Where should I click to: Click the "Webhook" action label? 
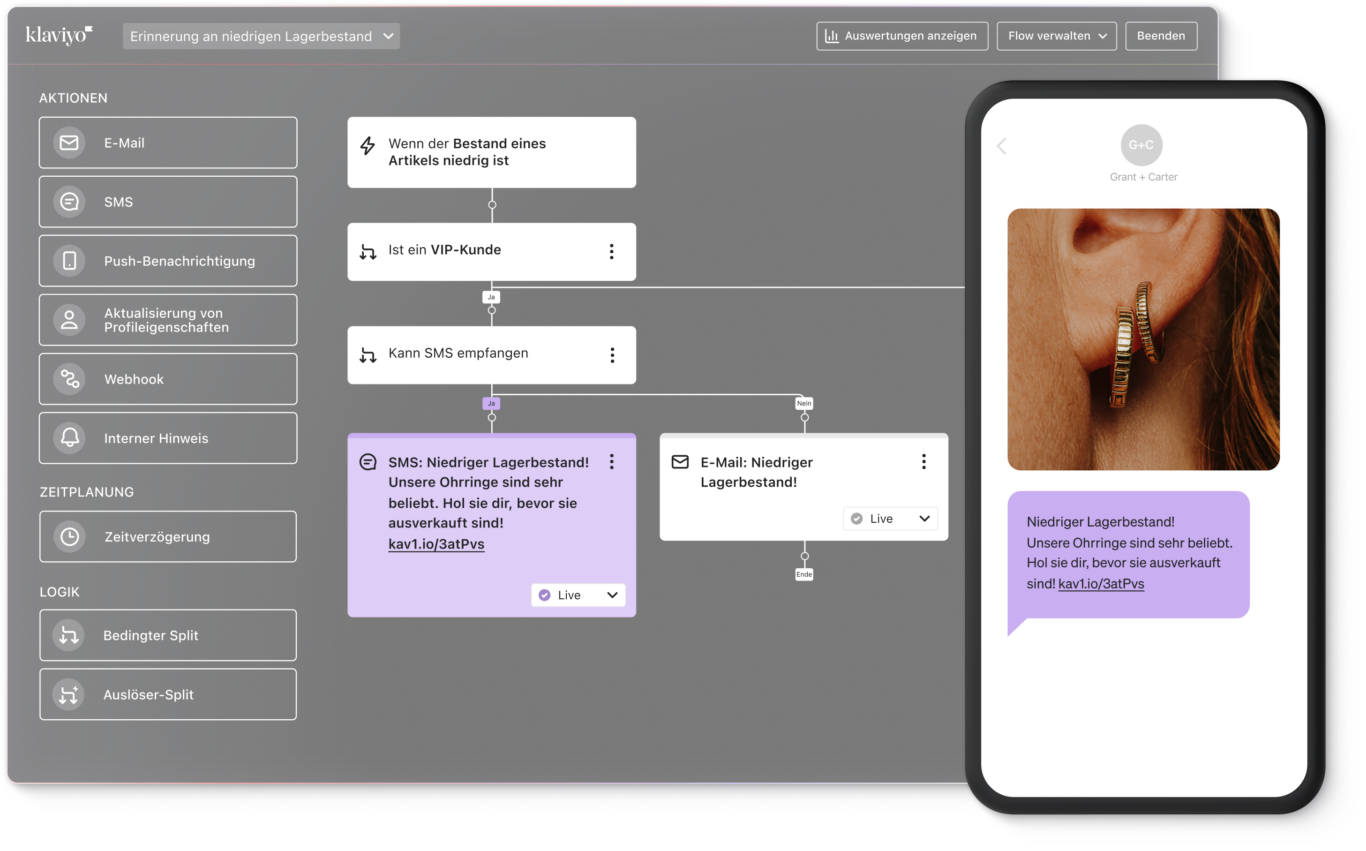tap(134, 379)
